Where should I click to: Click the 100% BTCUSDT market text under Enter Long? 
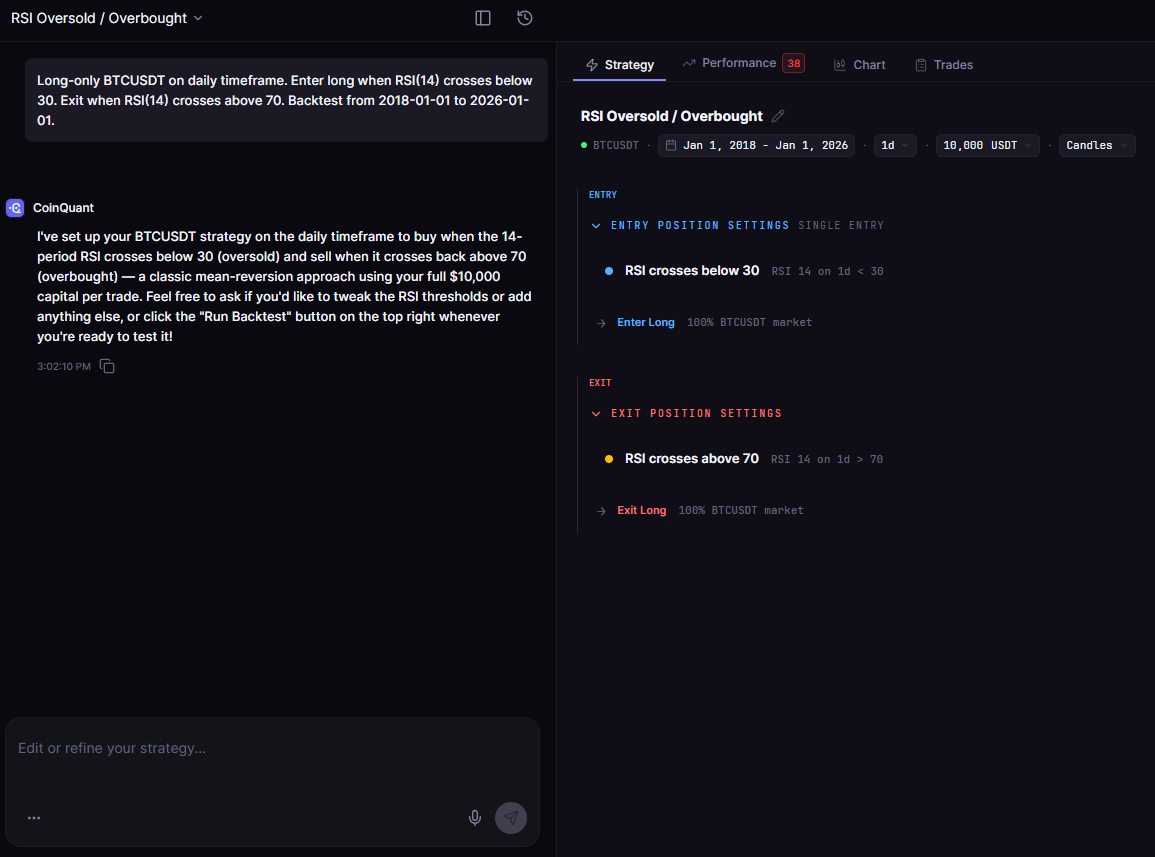pyautogui.click(x=749, y=322)
